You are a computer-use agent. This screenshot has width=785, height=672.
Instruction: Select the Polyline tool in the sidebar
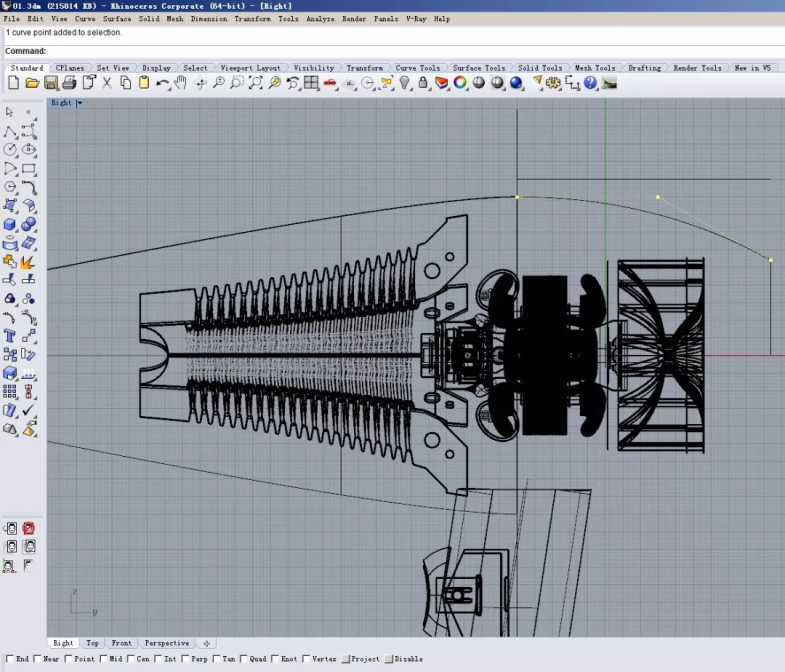pyautogui.click(x=10, y=131)
